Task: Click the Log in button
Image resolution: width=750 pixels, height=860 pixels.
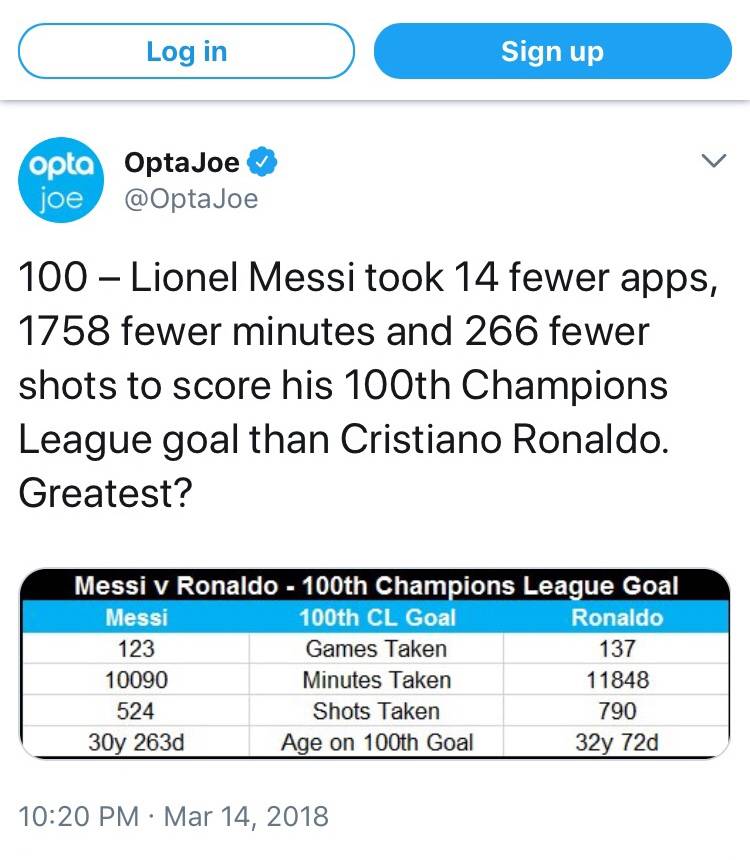Action: click(x=187, y=51)
